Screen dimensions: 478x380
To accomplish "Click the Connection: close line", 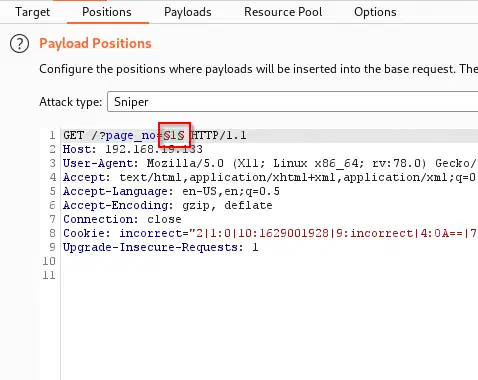I will pos(122,219).
